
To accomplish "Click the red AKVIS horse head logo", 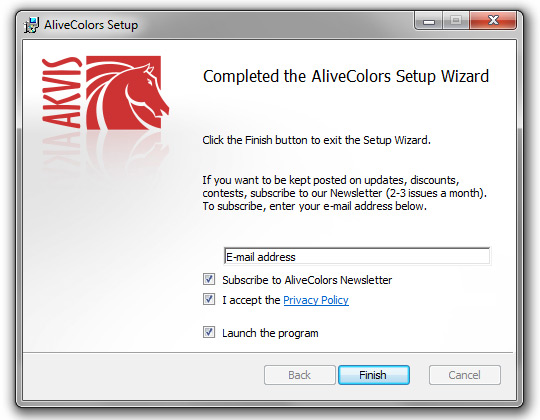I will pos(127,93).
